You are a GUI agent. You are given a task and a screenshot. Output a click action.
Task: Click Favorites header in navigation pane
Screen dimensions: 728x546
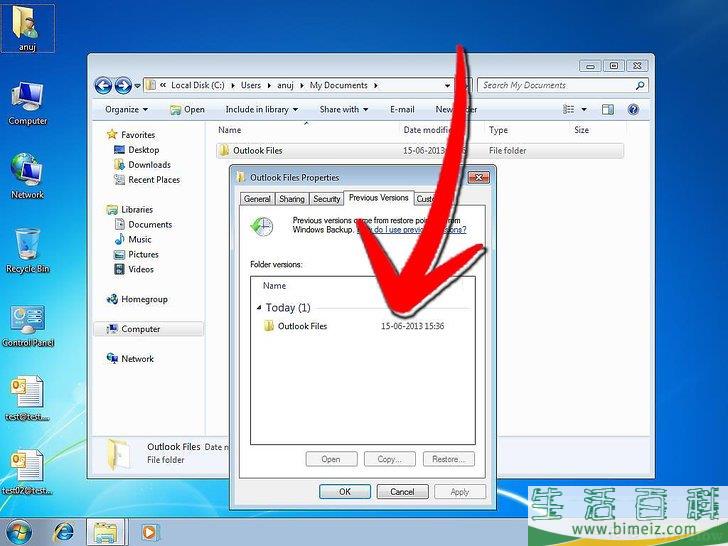click(x=131, y=135)
